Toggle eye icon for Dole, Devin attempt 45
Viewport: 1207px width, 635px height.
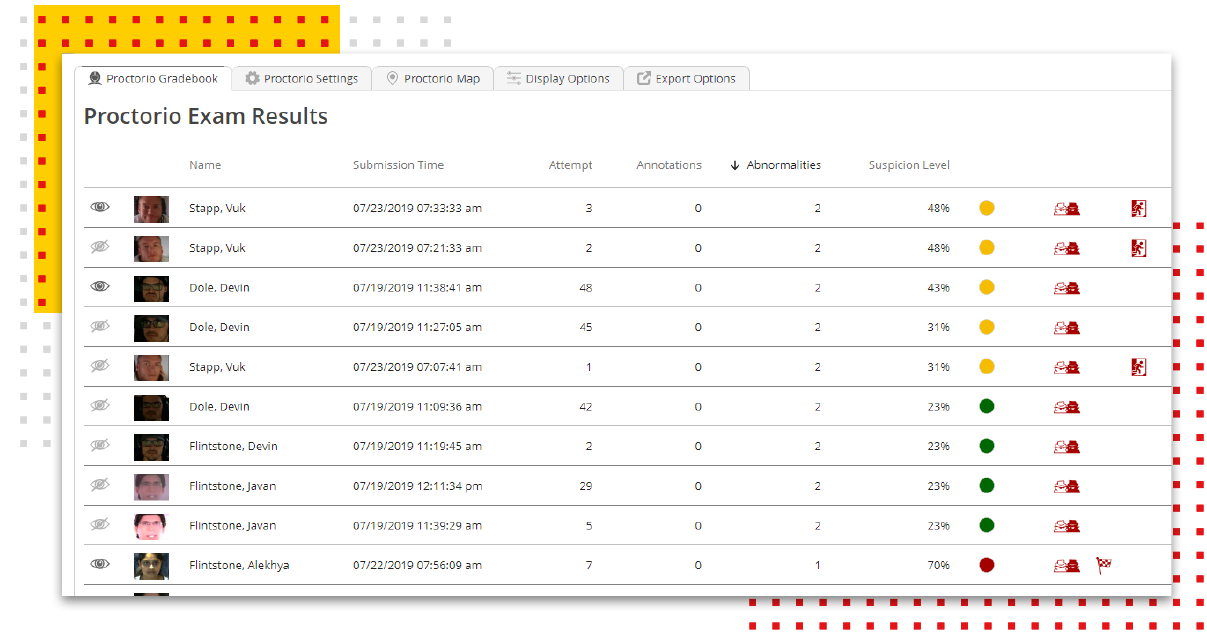pyautogui.click(x=100, y=326)
